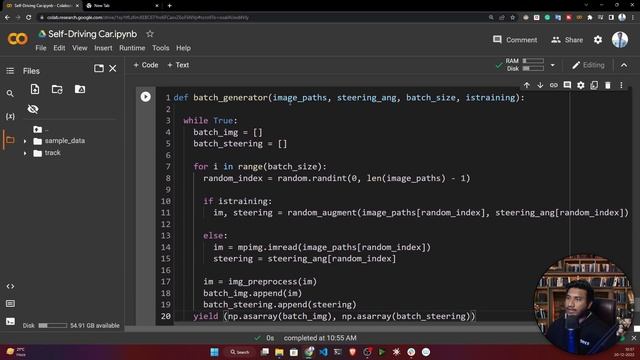Viewport: 640px width, 360px height.
Task: Run the batch_generator code cell
Action: coord(145,97)
